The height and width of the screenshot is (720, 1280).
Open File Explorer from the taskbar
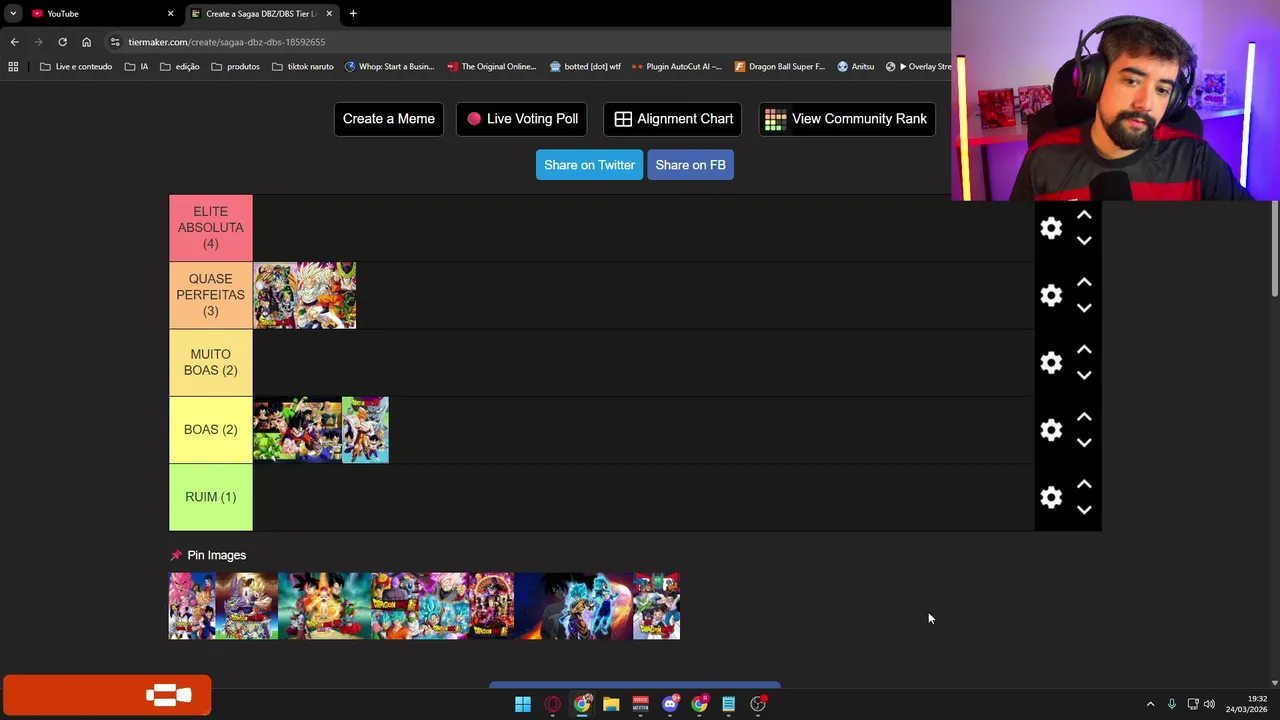coord(611,704)
